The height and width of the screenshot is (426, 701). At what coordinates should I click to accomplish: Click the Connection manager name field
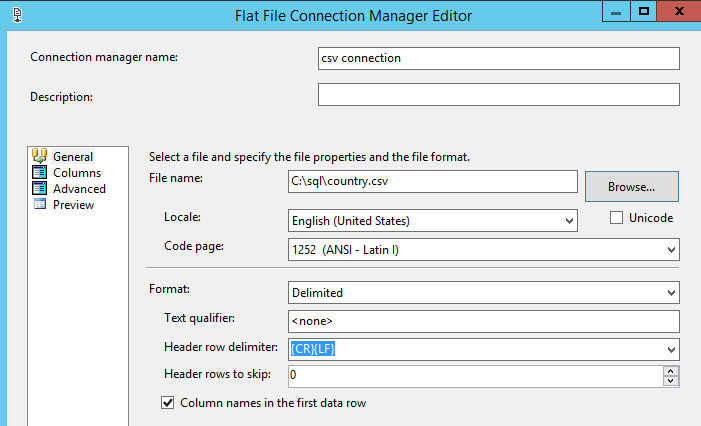(x=498, y=58)
